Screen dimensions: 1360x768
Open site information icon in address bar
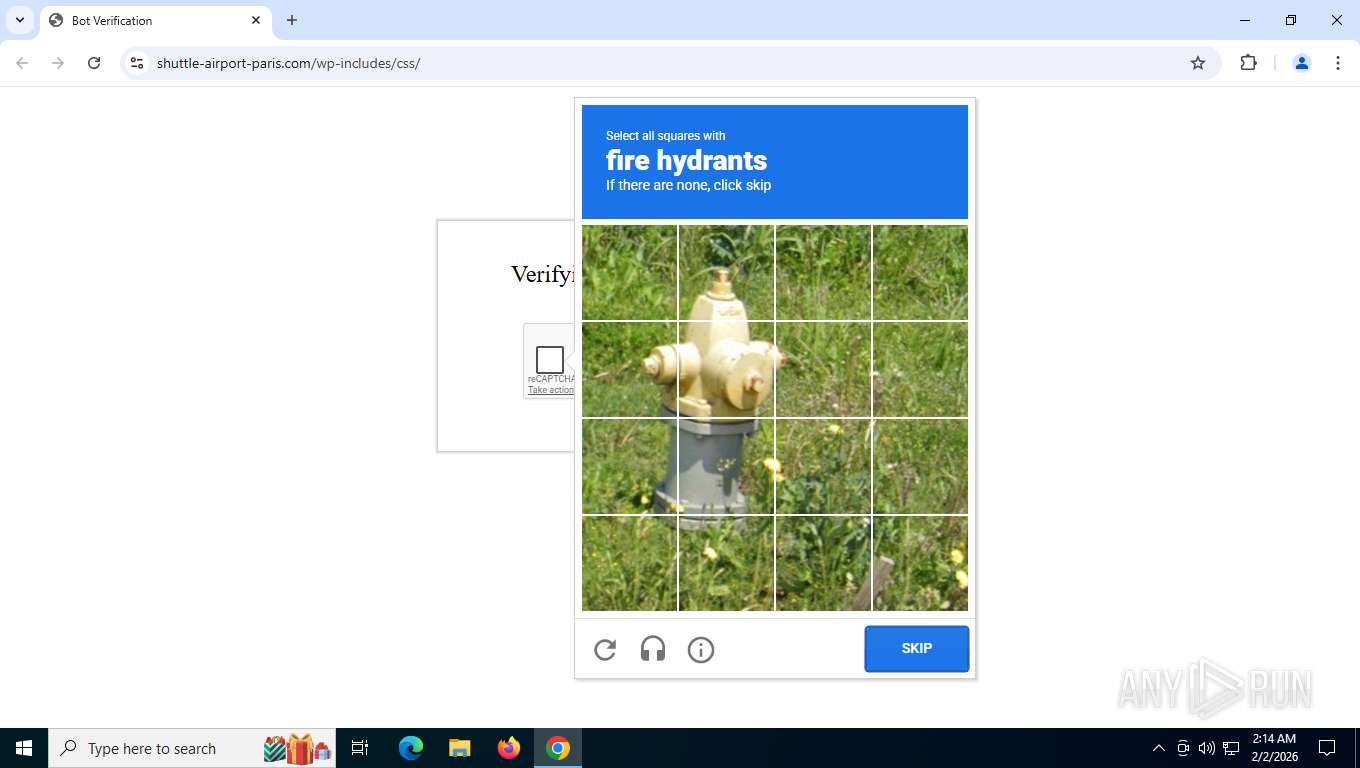[137, 63]
